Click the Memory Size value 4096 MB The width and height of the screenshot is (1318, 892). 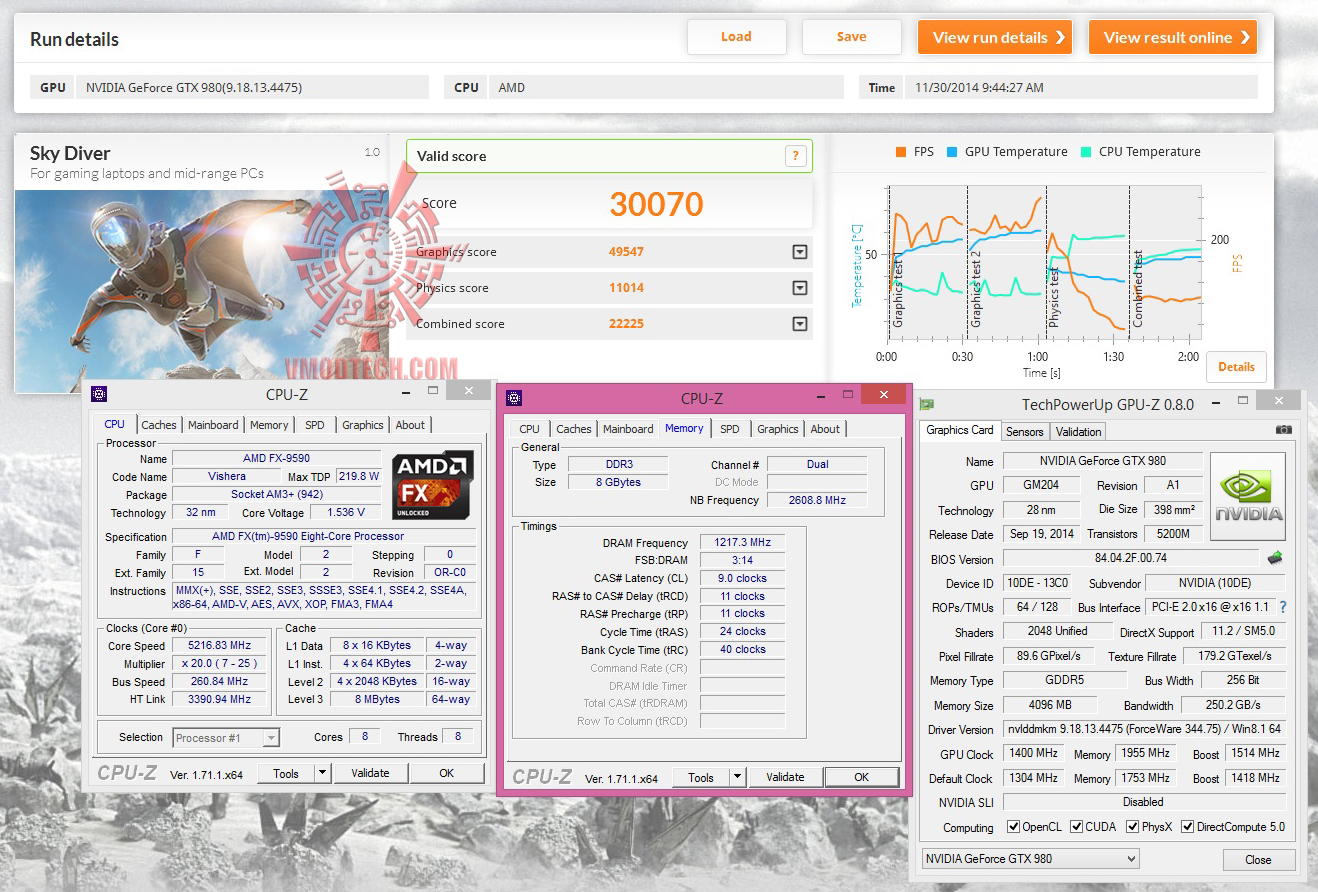(1050, 705)
